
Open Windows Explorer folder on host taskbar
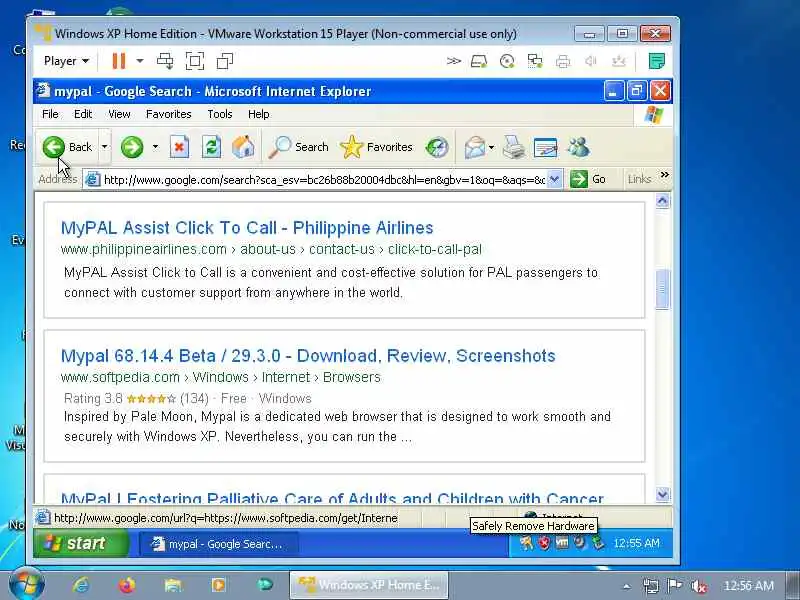click(x=173, y=585)
